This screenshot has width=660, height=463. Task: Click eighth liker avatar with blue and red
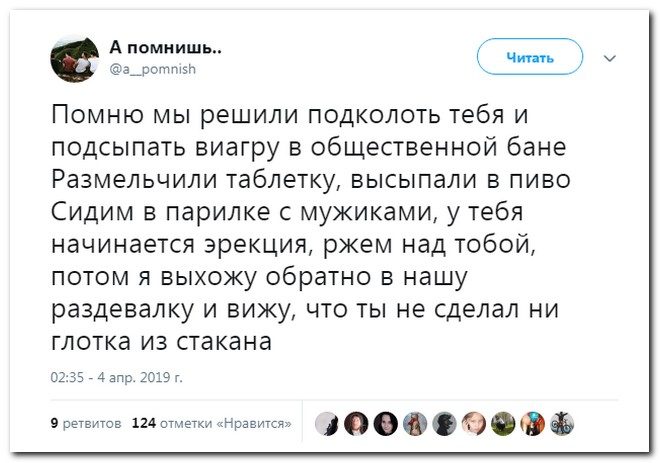click(533, 424)
